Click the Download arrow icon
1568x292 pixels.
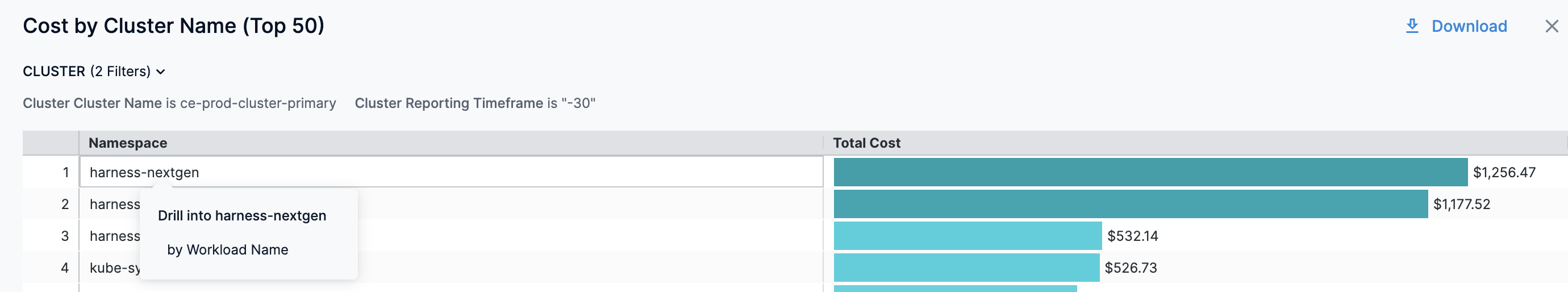point(1412,26)
